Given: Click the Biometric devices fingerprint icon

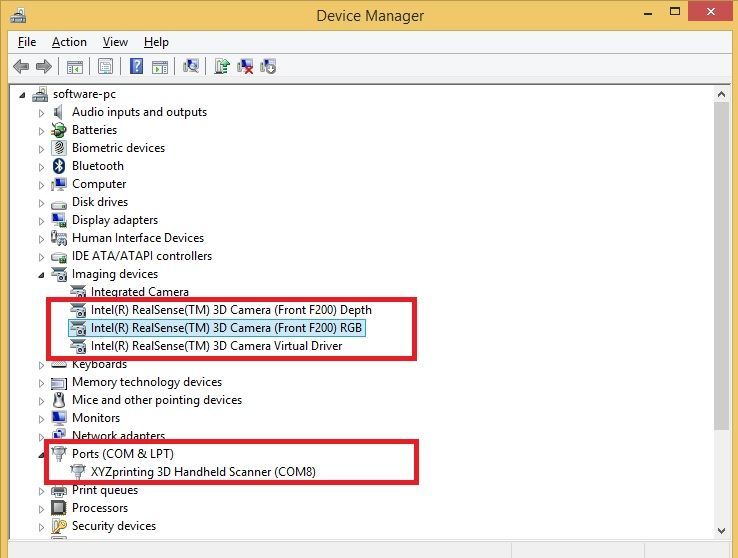Looking at the screenshot, I should (x=59, y=148).
